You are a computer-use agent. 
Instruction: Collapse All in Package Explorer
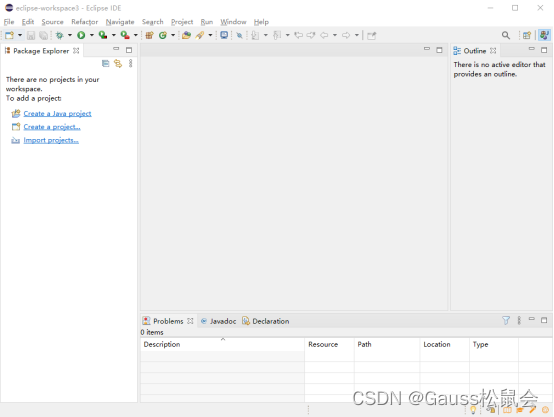(x=106, y=64)
